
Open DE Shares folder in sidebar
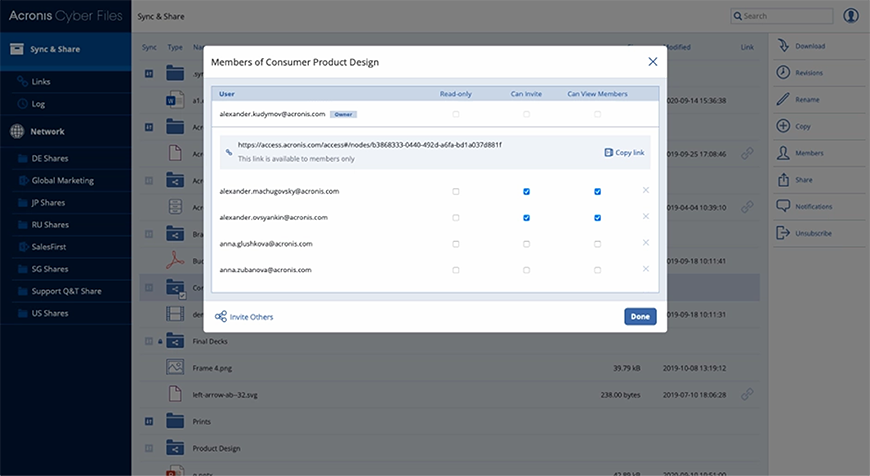pyautogui.click(x=50, y=158)
